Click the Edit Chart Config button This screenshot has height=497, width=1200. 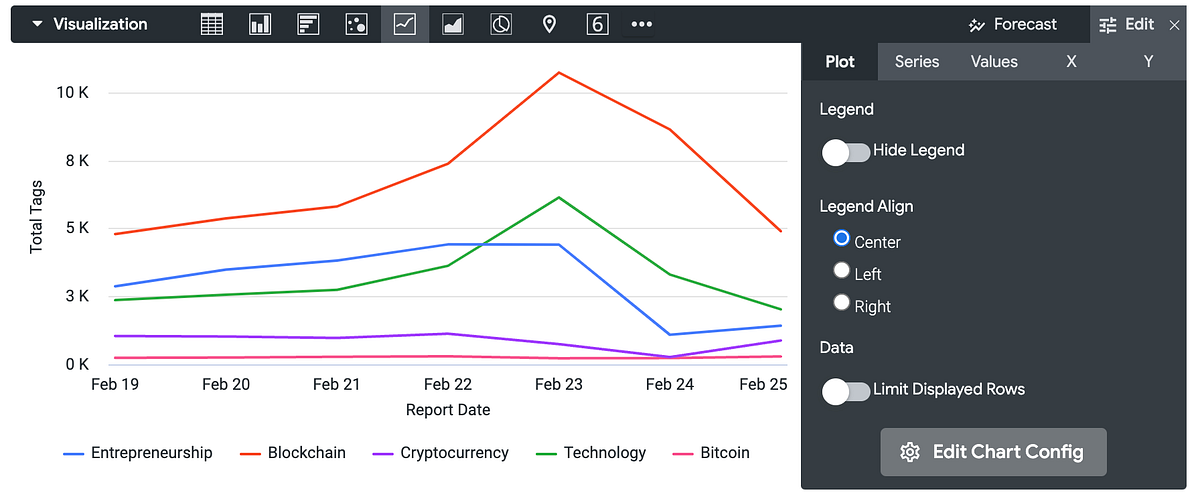[x=993, y=452]
